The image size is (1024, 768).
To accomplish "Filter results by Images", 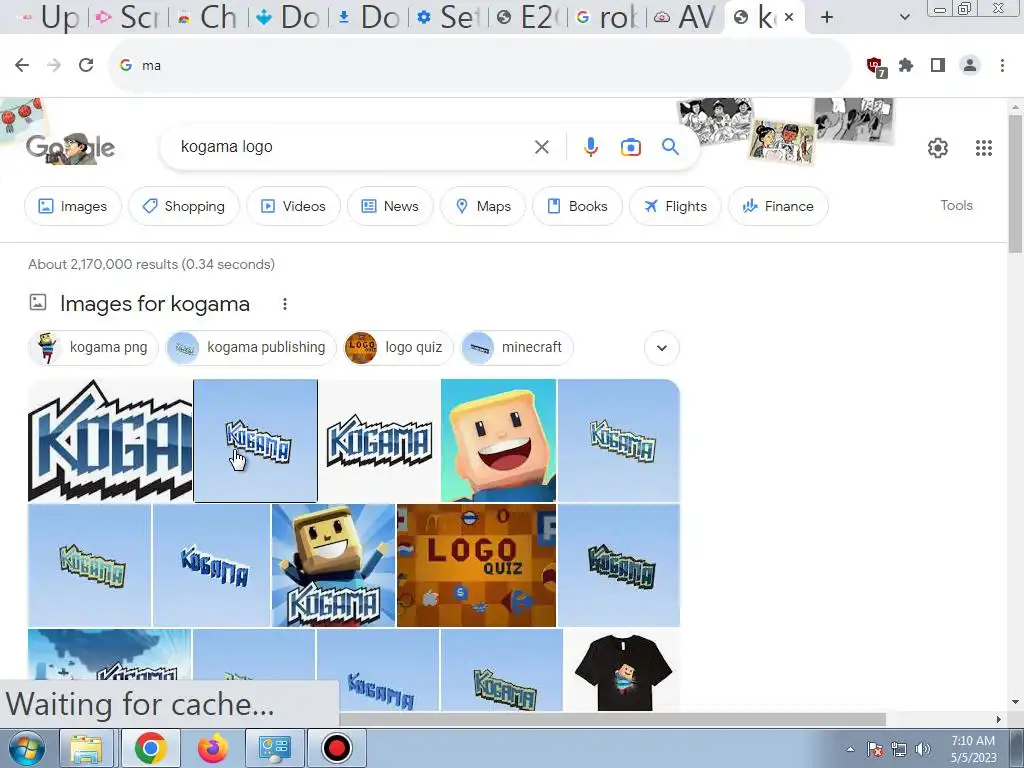I will pos(72,206).
